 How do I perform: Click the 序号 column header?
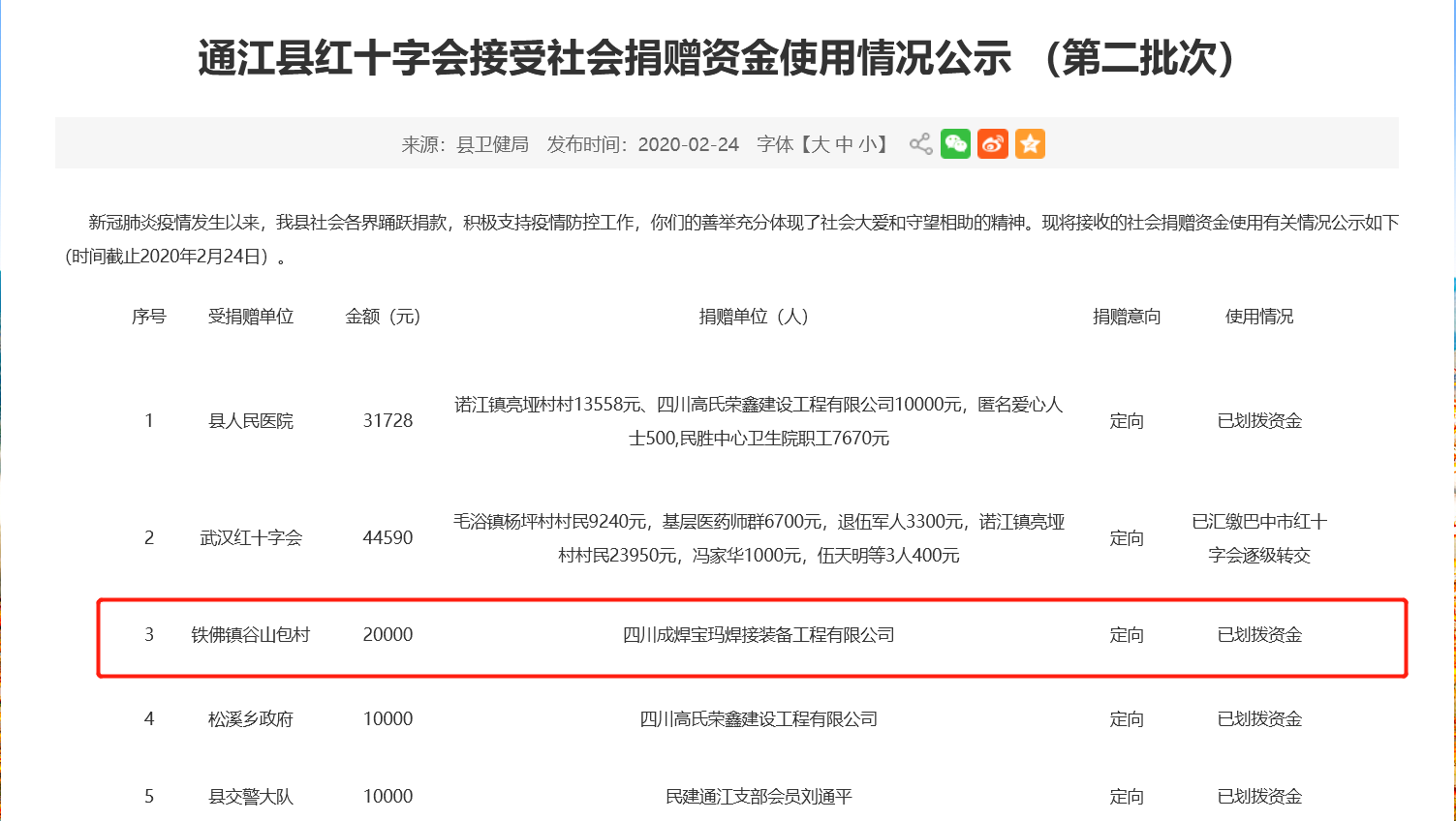(x=149, y=317)
